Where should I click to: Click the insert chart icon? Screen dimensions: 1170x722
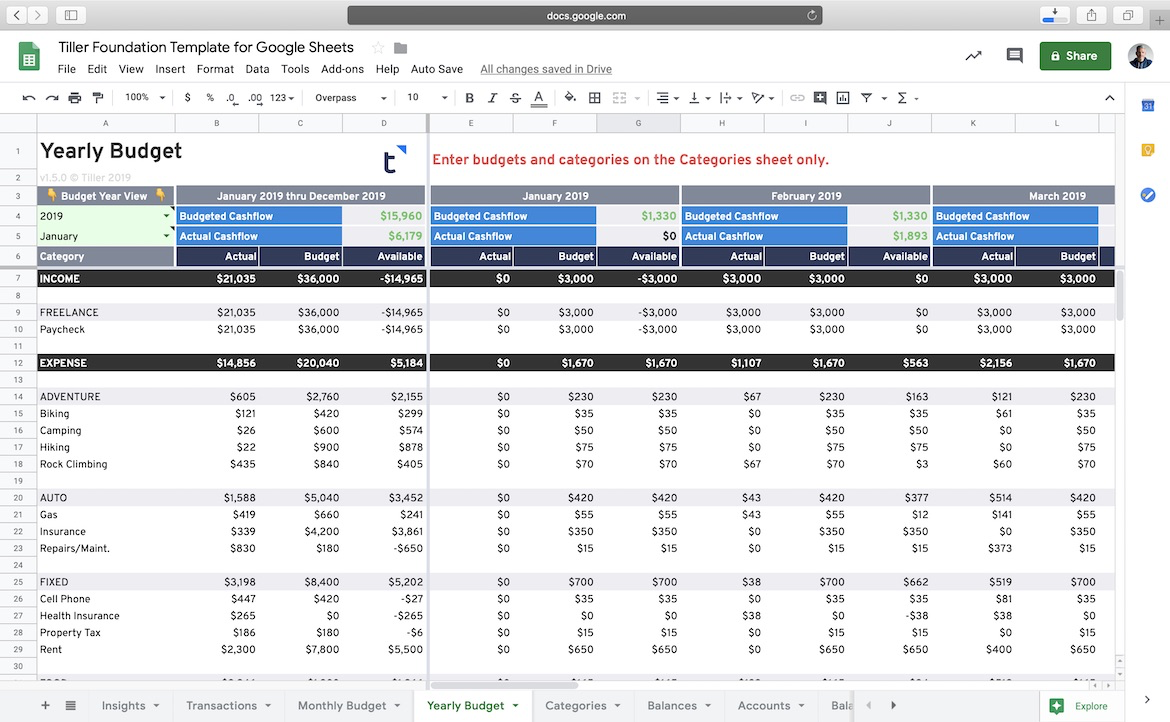pyautogui.click(x=843, y=98)
